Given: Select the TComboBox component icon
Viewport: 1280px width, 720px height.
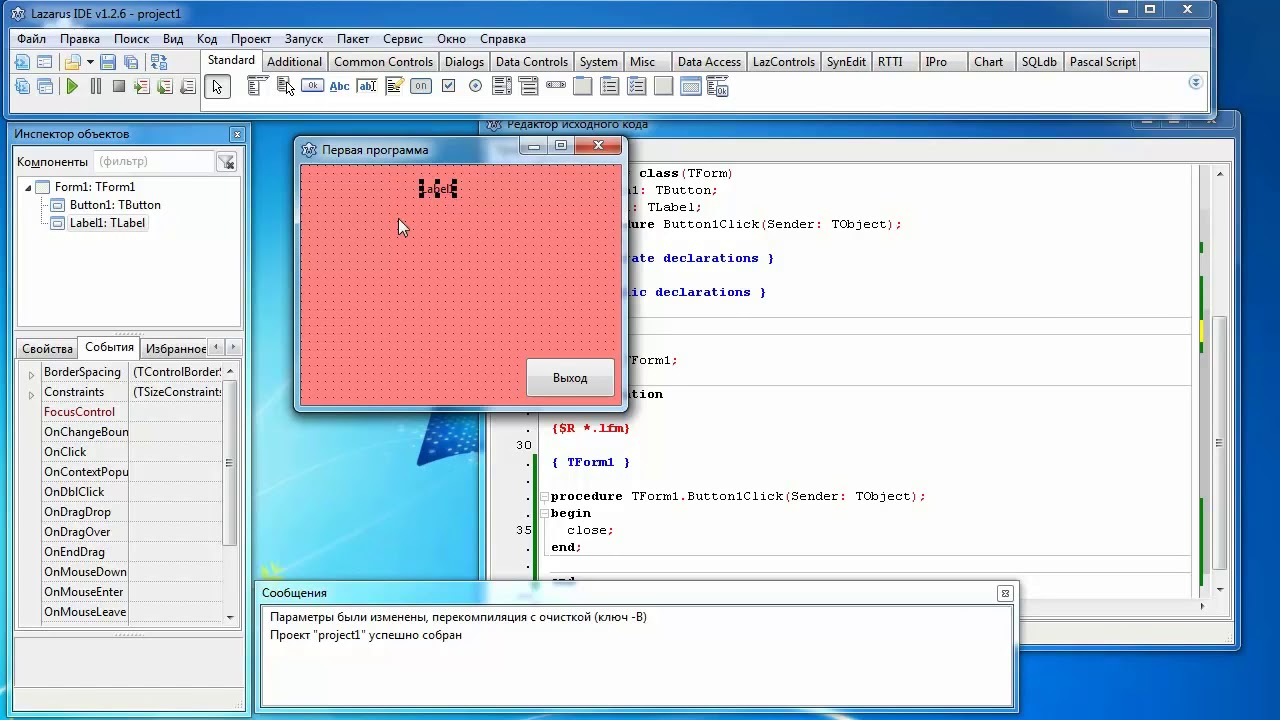Looking at the screenshot, I should tap(529, 86).
